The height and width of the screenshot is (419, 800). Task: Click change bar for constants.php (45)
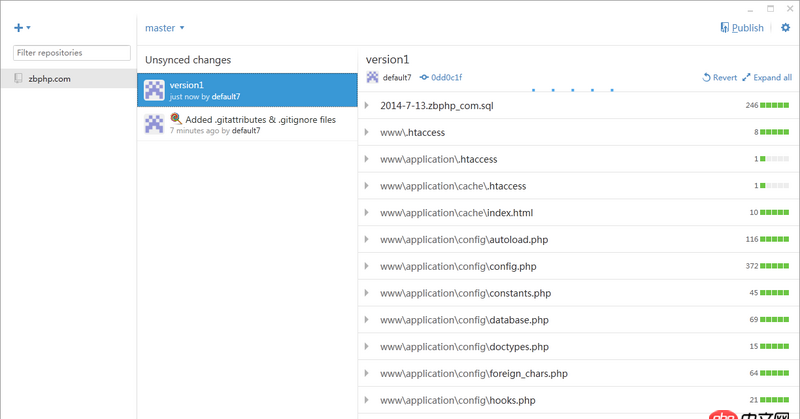(x=774, y=293)
